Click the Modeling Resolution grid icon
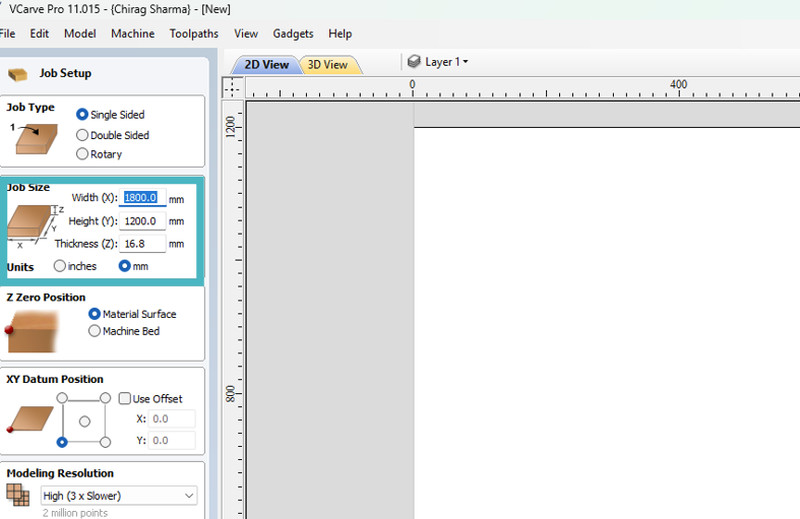Screen dimensions: 800x519 (x=18, y=494)
